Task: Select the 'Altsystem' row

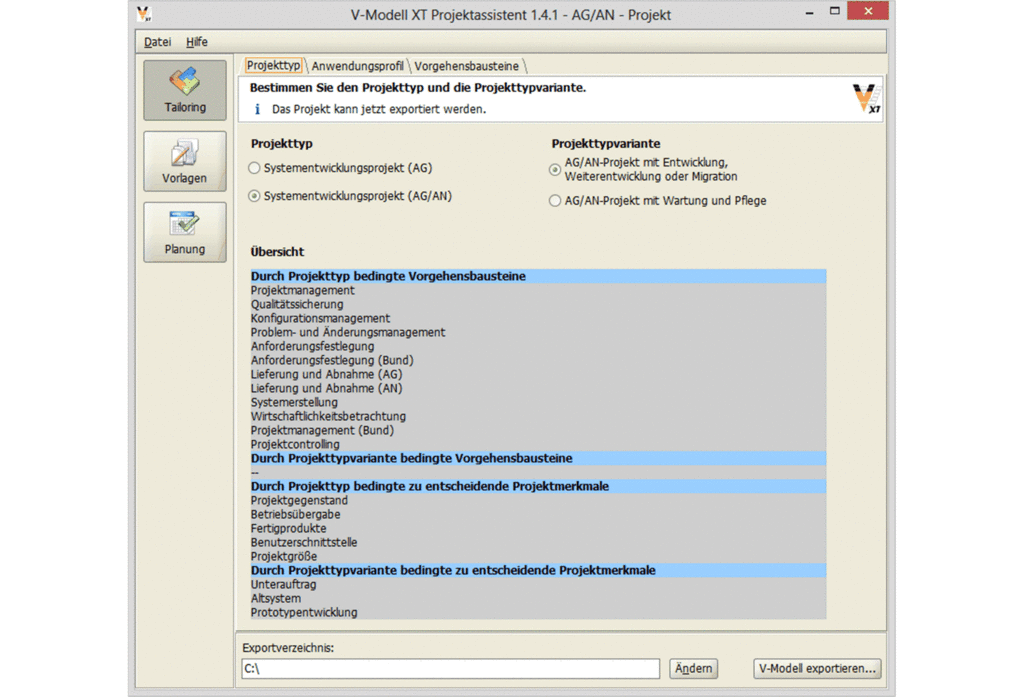Action: (538, 599)
